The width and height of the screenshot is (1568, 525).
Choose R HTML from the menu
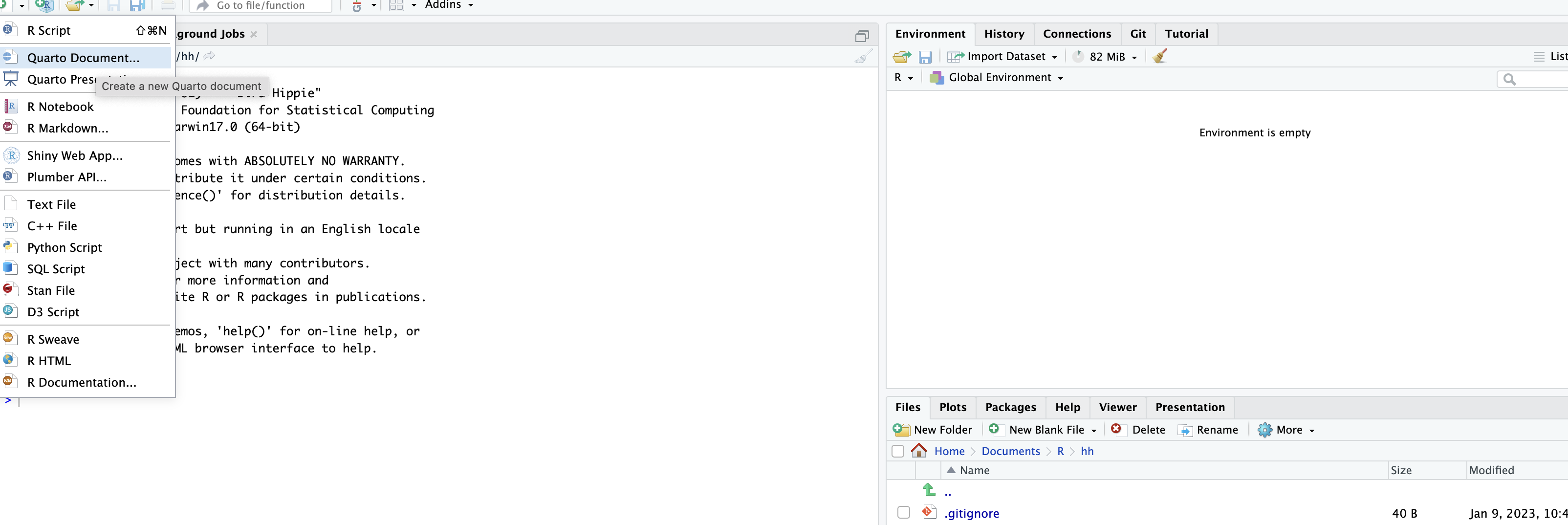point(86,361)
